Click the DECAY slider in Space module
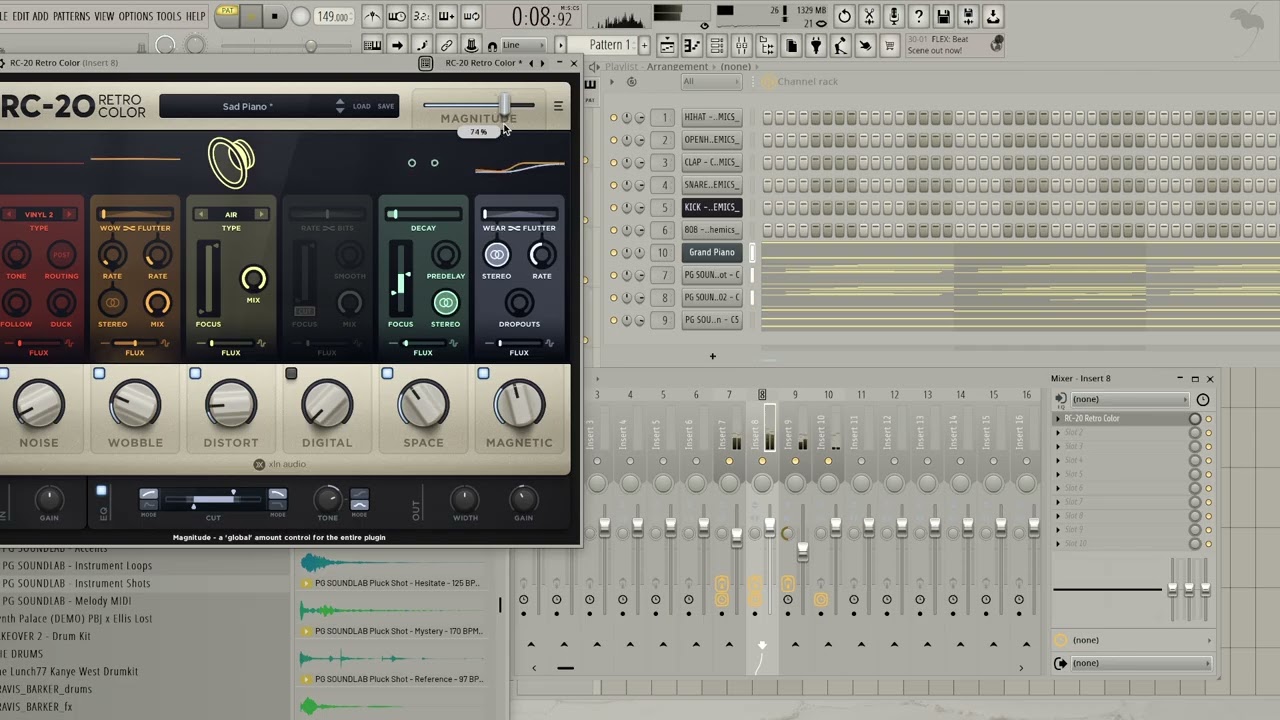Viewport: 1280px width, 720px height. click(423, 214)
